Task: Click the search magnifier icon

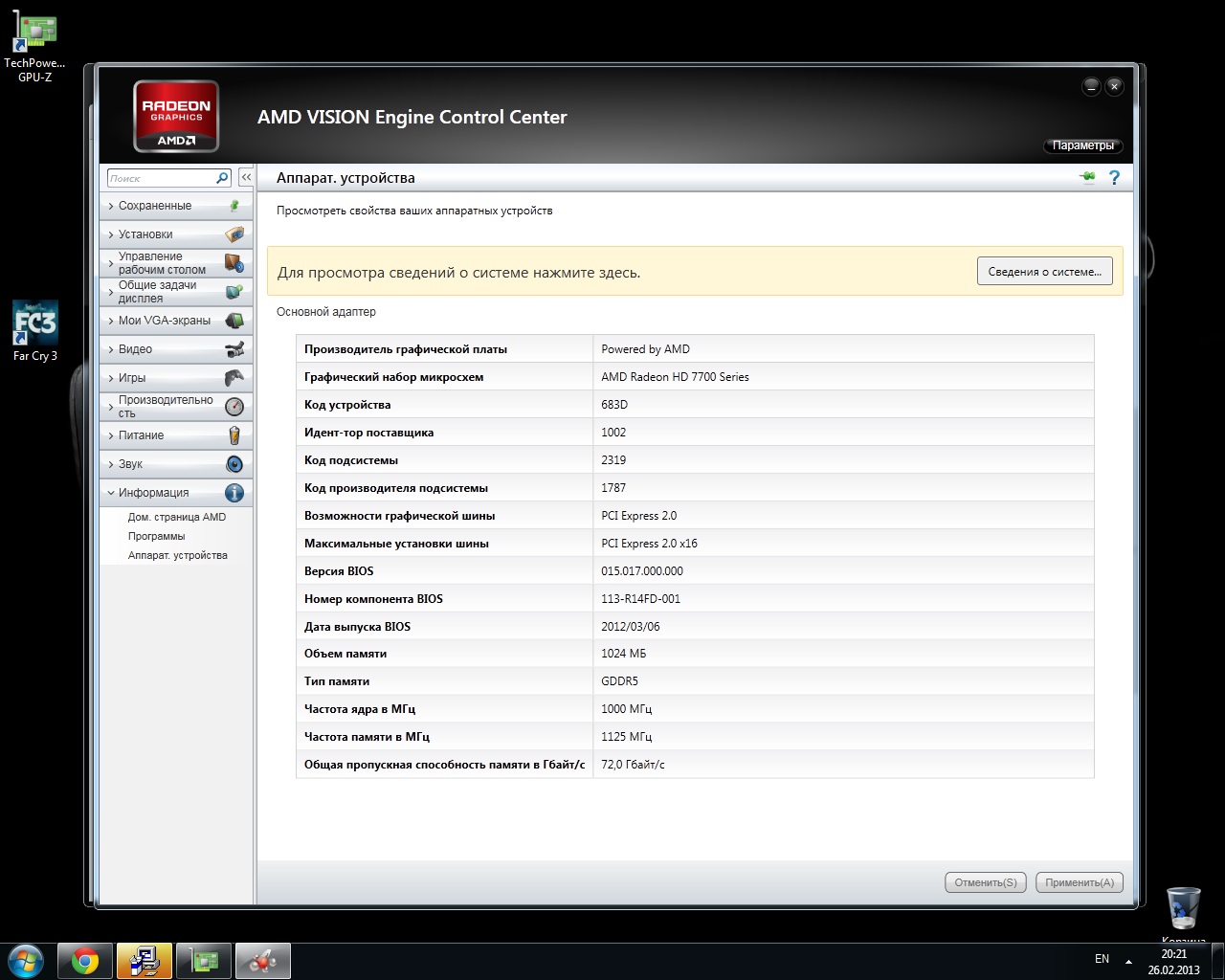Action: click(222, 178)
